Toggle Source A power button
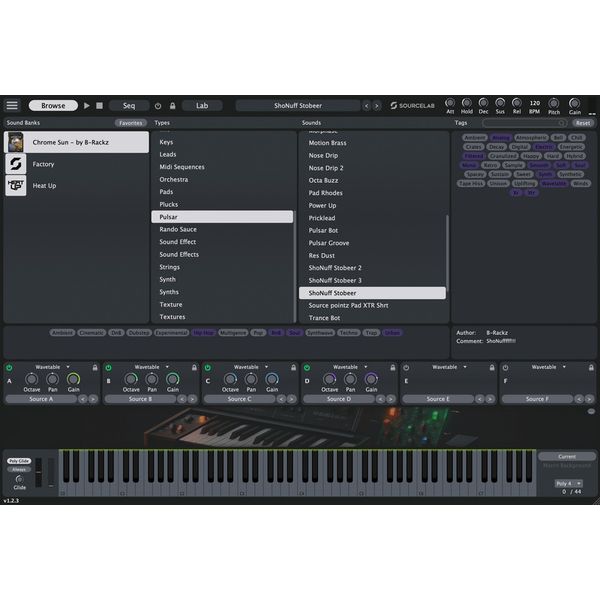Image resolution: width=600 pixels, height=600 pixels. [9, 368]
